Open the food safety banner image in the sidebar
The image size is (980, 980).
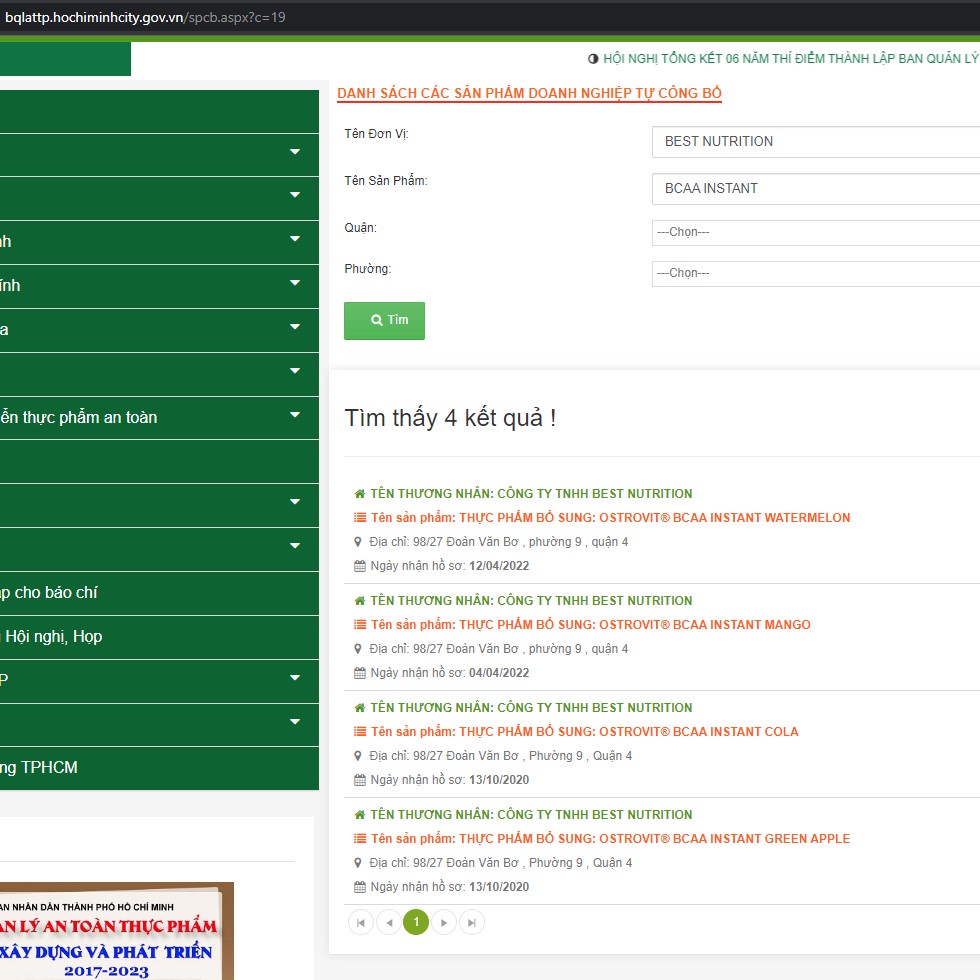coord(117,931)
